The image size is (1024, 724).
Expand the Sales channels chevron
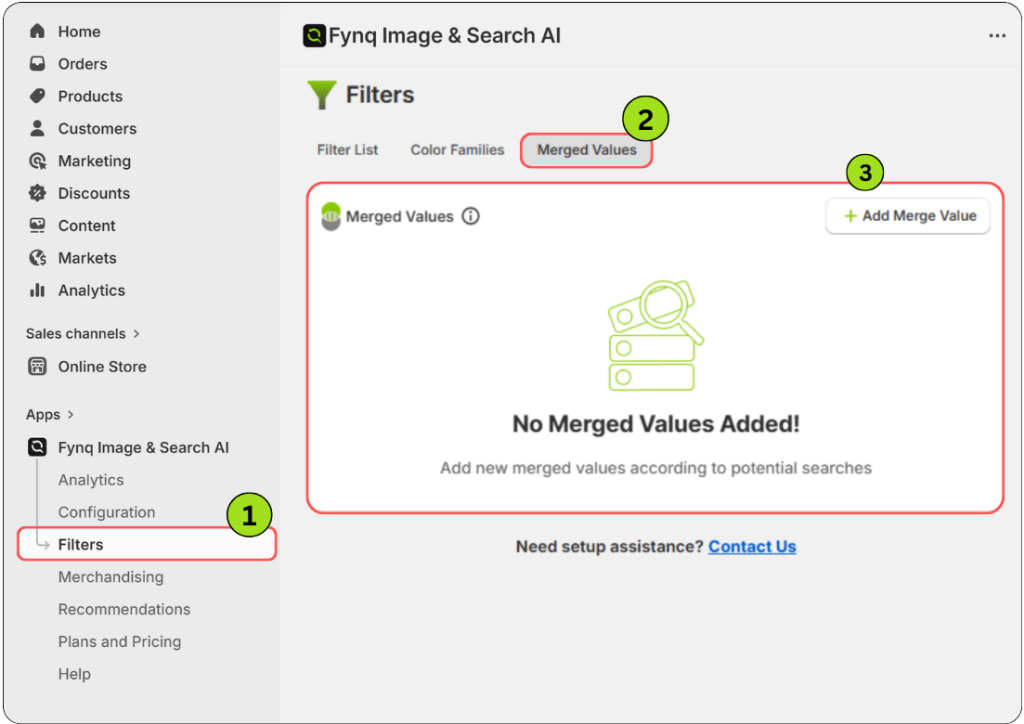(136, 334)
